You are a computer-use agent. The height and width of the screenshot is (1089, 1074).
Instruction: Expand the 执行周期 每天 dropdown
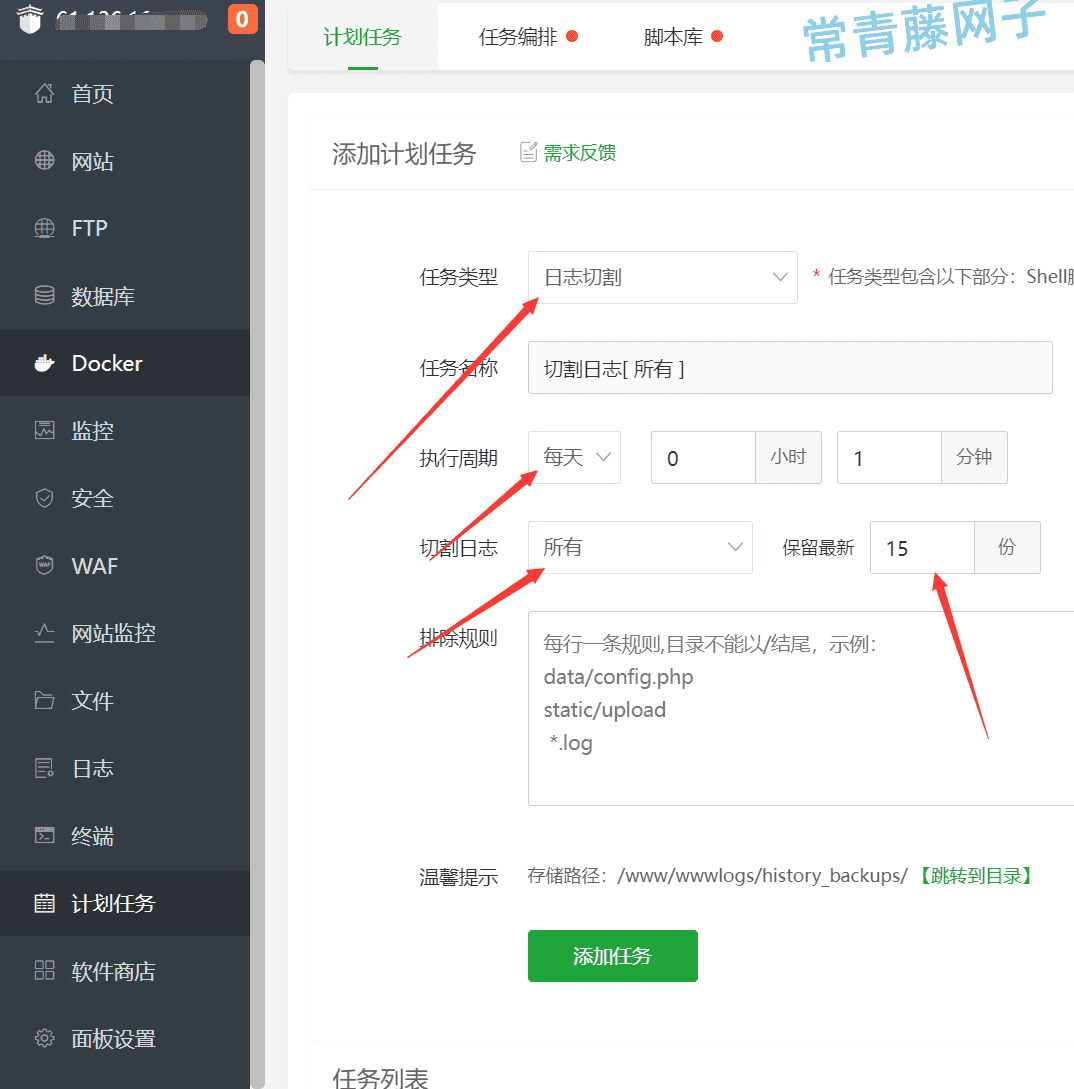[574, 457]
